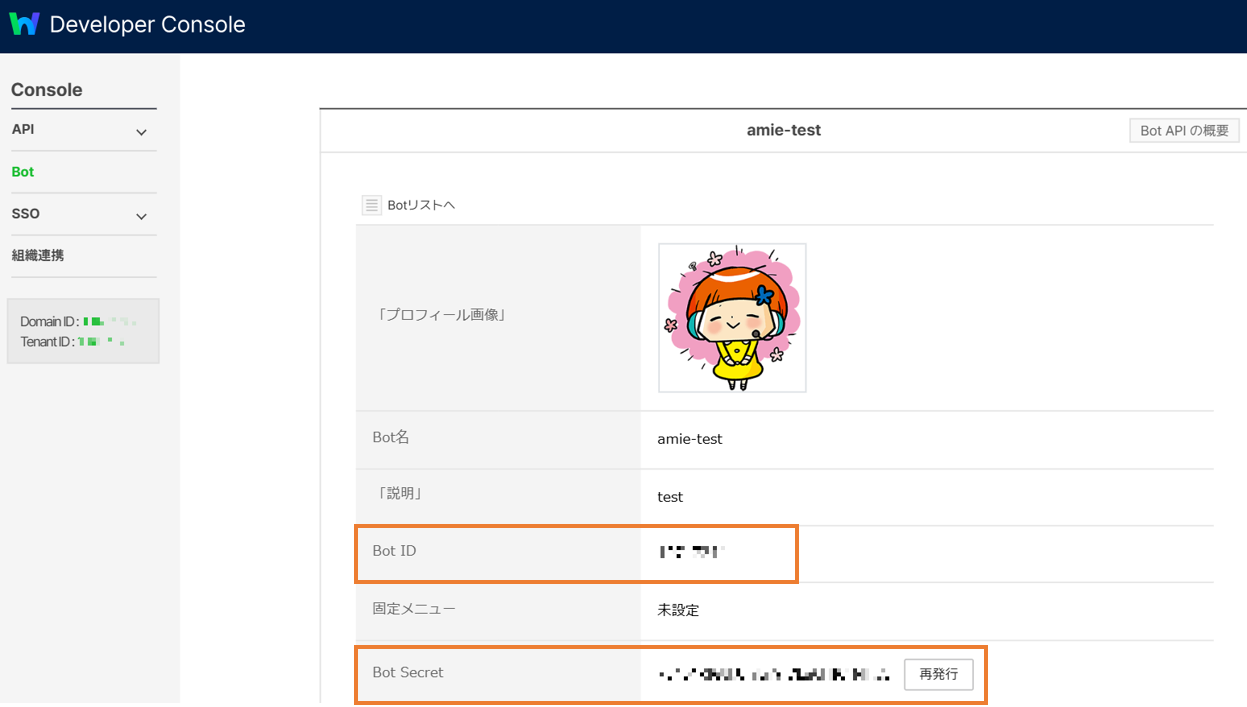
Task: Select Bot in the Console sidebar
Action: click(x=23, y=172)
